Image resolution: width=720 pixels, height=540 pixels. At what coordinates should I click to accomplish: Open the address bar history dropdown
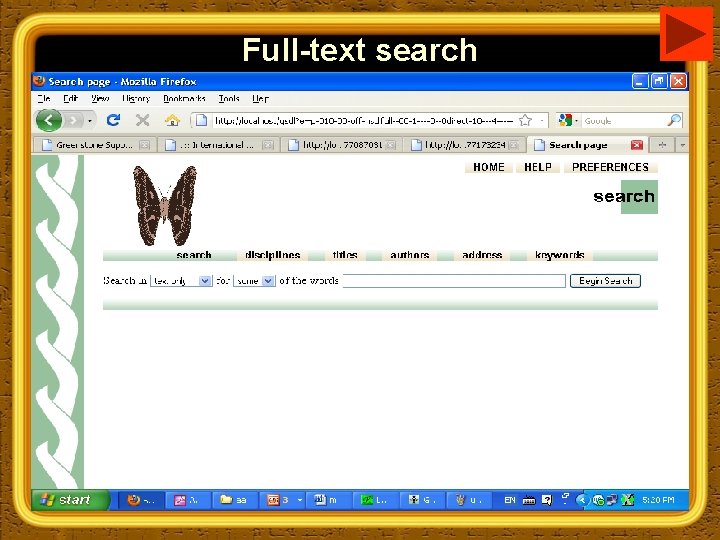[542, 120]
